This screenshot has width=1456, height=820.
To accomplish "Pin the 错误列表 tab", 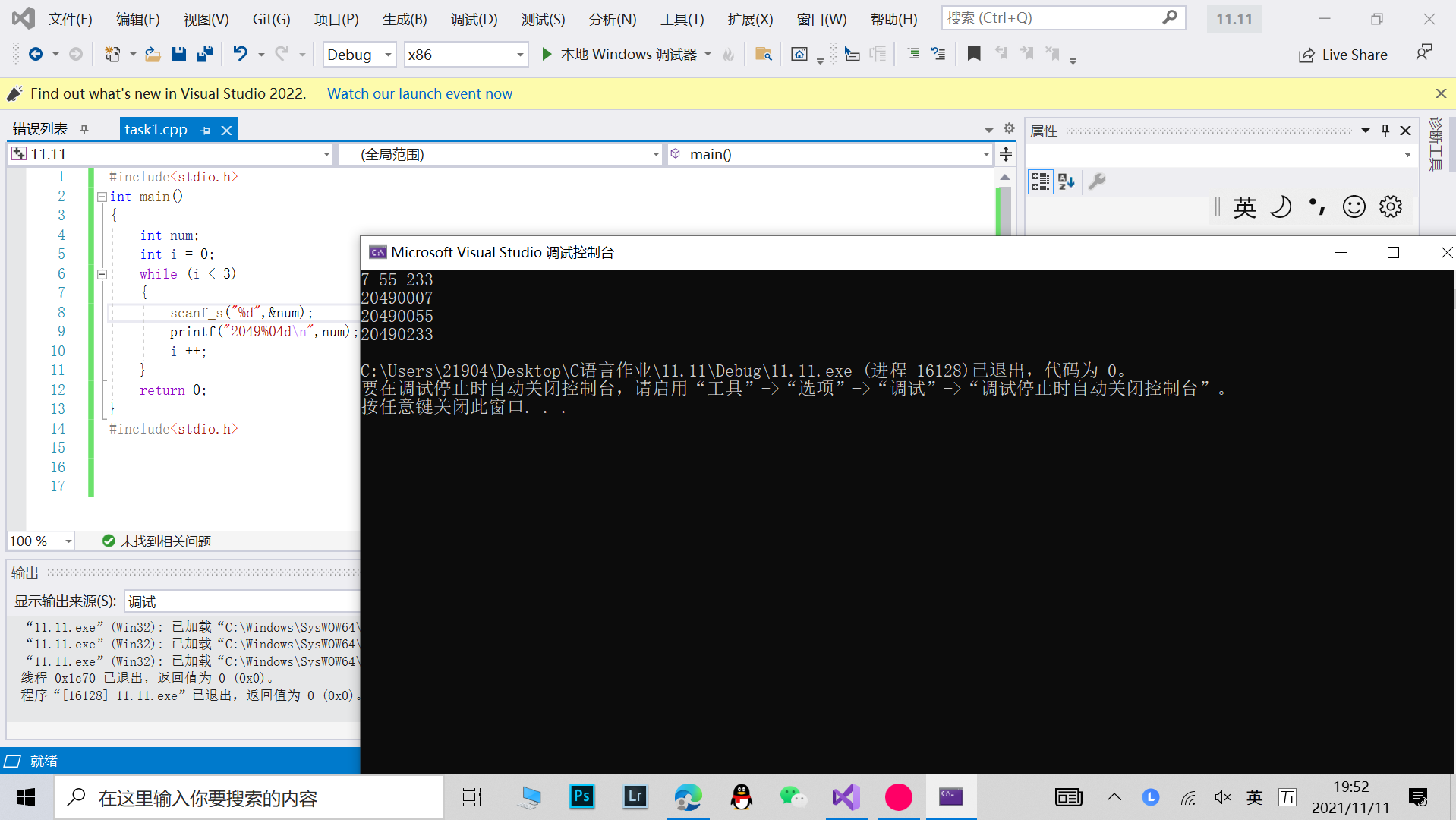I will [x=84, y=130].
